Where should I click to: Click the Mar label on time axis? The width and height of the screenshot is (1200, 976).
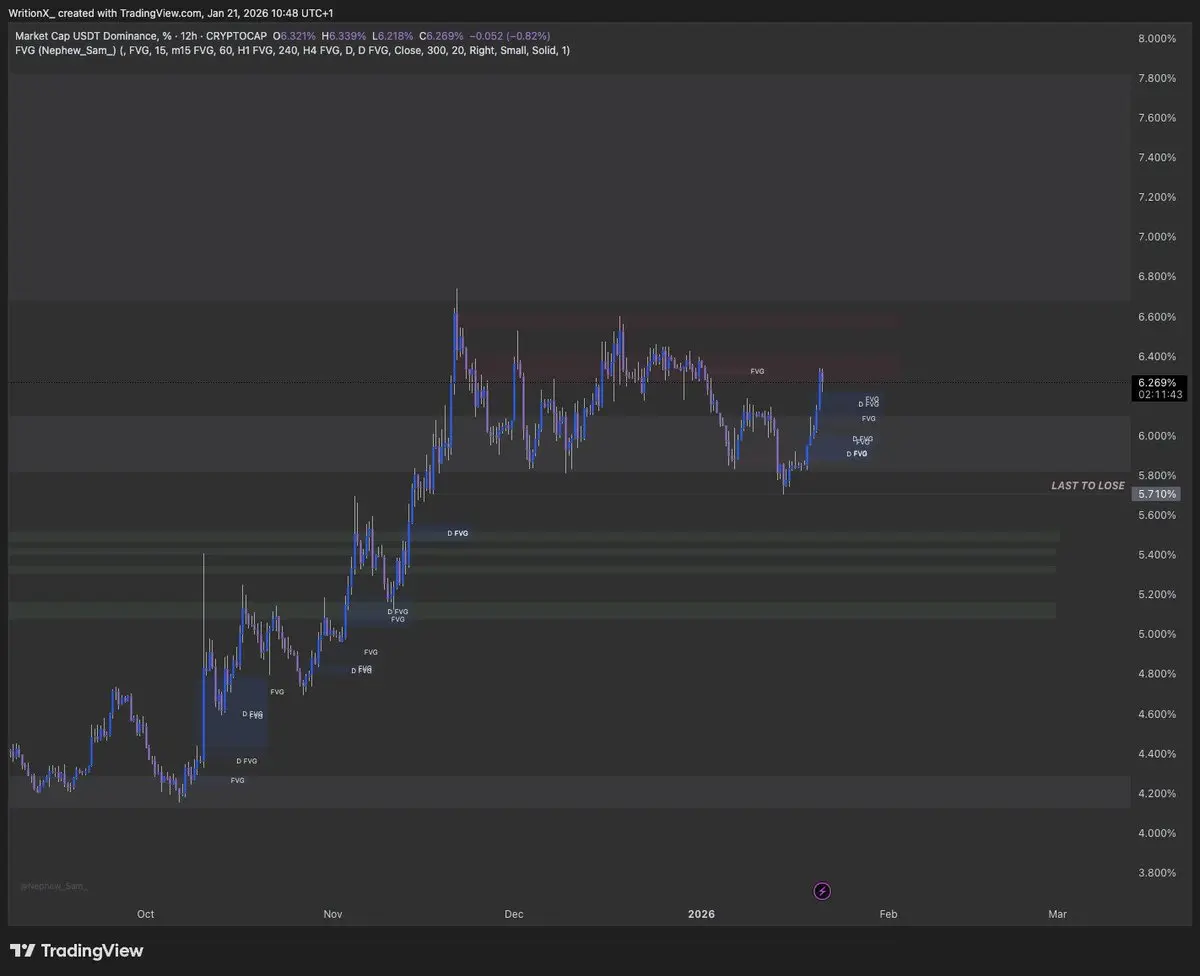[x=1057, y=914]
